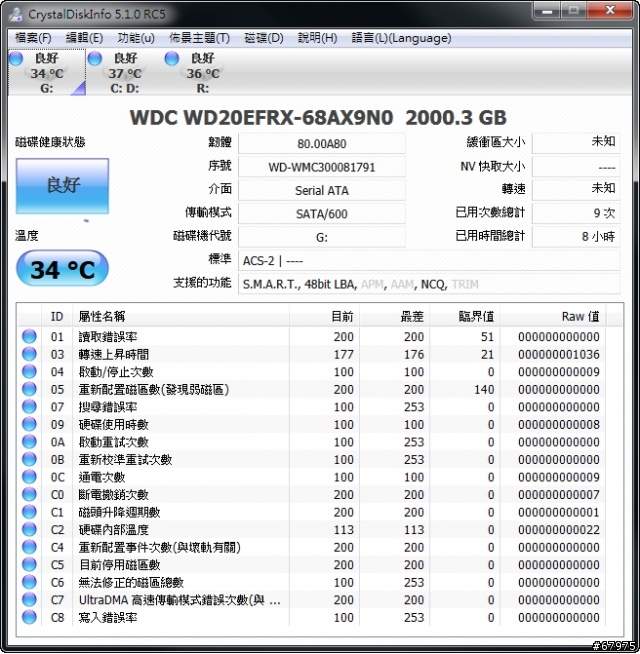Click the large 34 °C temperature indicator
640x654 pixels.
pyautogui.click(x=62, y=269)
